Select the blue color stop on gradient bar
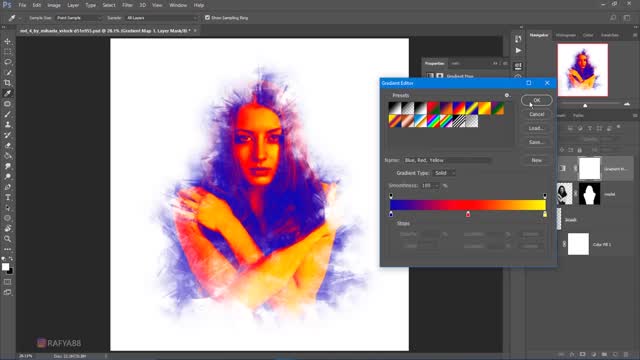This screenshot has height=360, width=640. (x=391, y=214)
